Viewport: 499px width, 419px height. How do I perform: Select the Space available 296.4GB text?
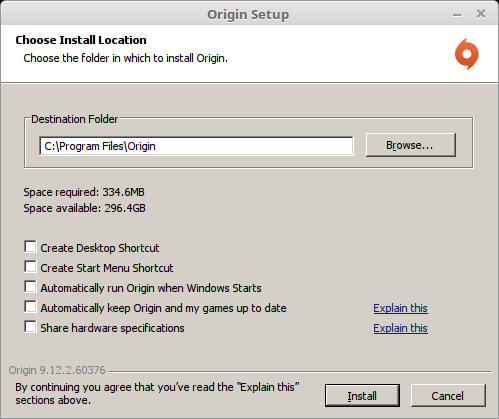tap(84, 208)
